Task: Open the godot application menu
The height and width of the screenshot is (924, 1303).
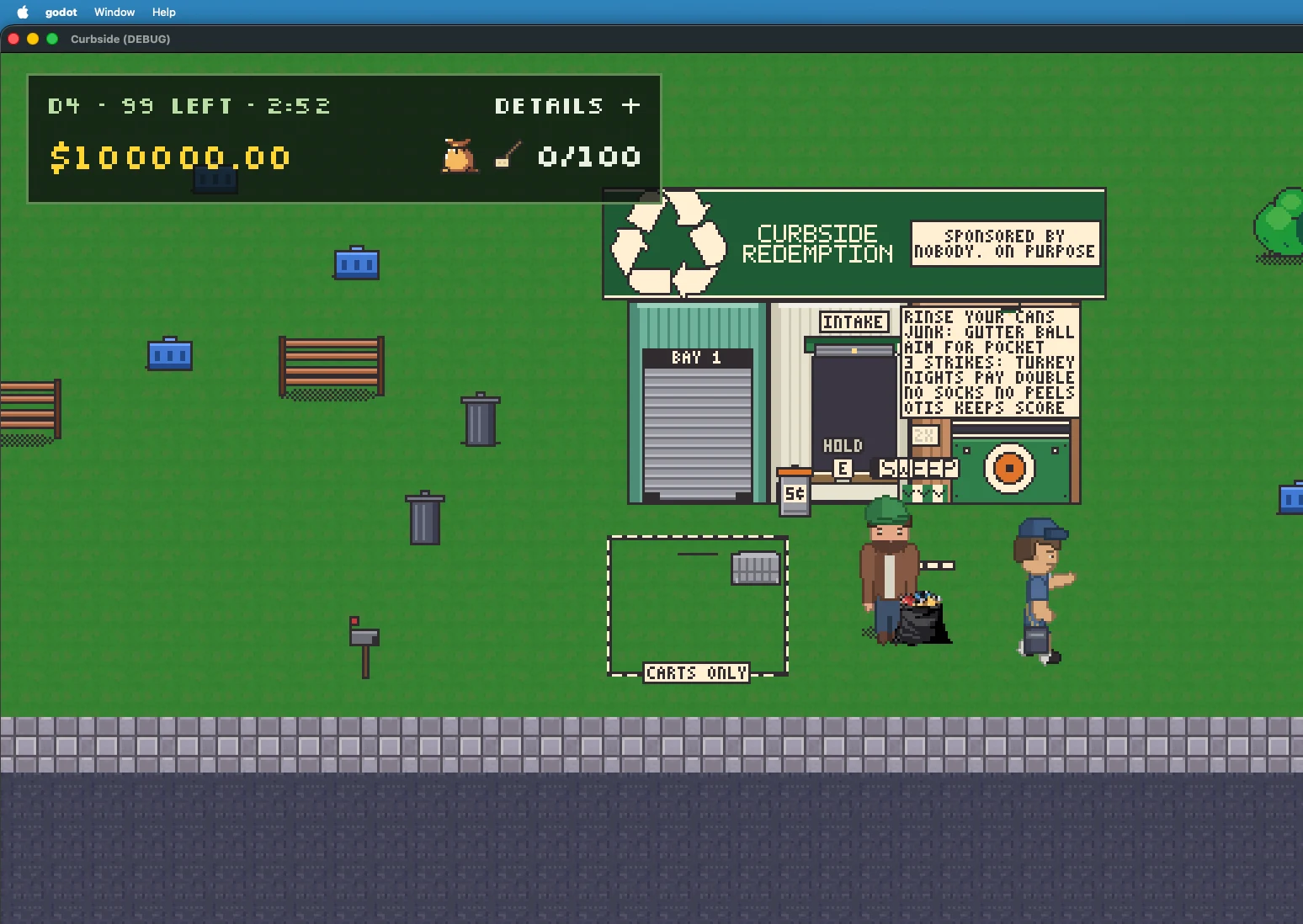Action: pos(61,12)
